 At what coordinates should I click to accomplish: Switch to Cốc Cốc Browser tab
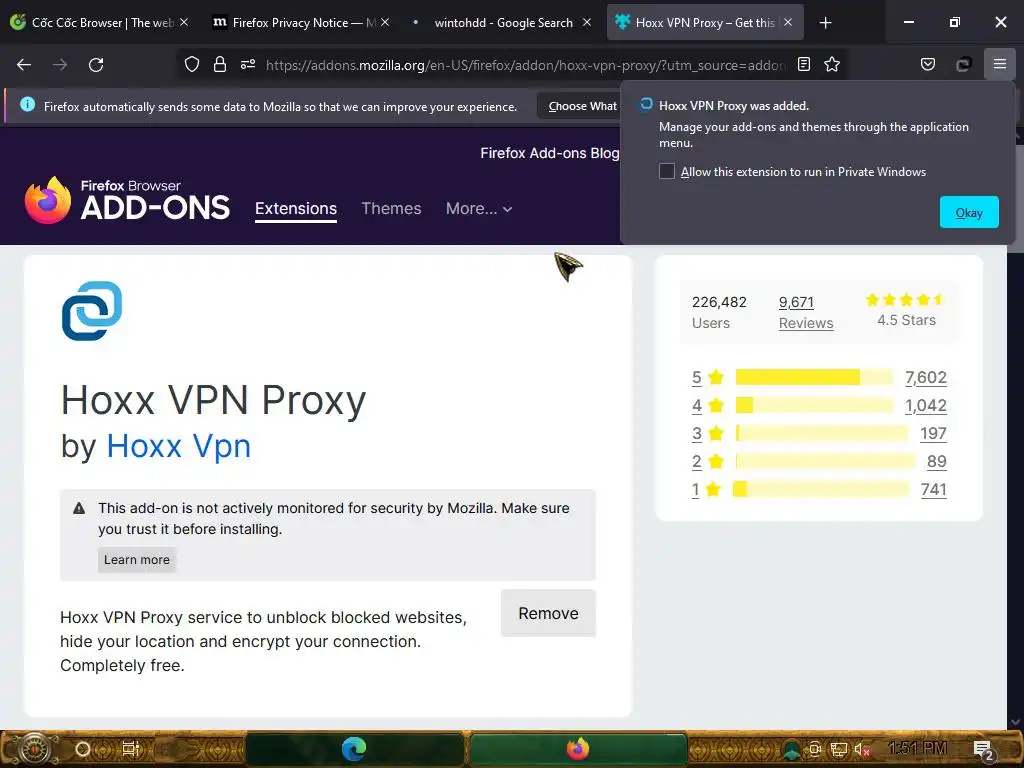point(99,22)
